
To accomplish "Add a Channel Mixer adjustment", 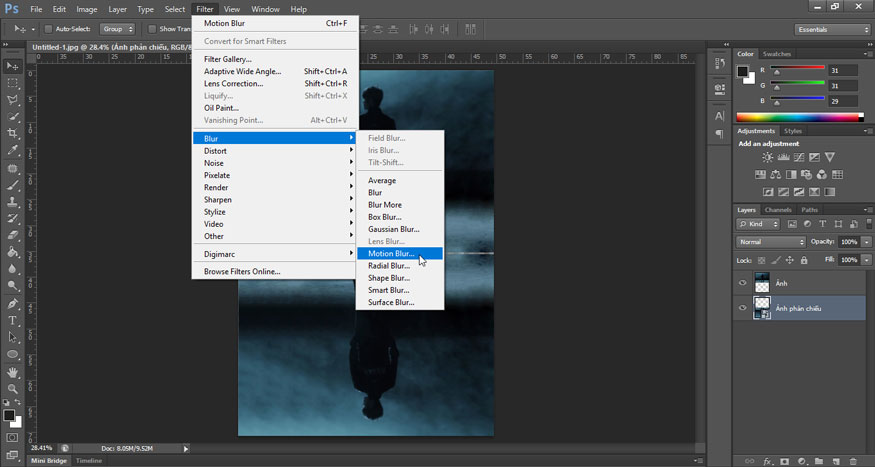I will 821,175.
